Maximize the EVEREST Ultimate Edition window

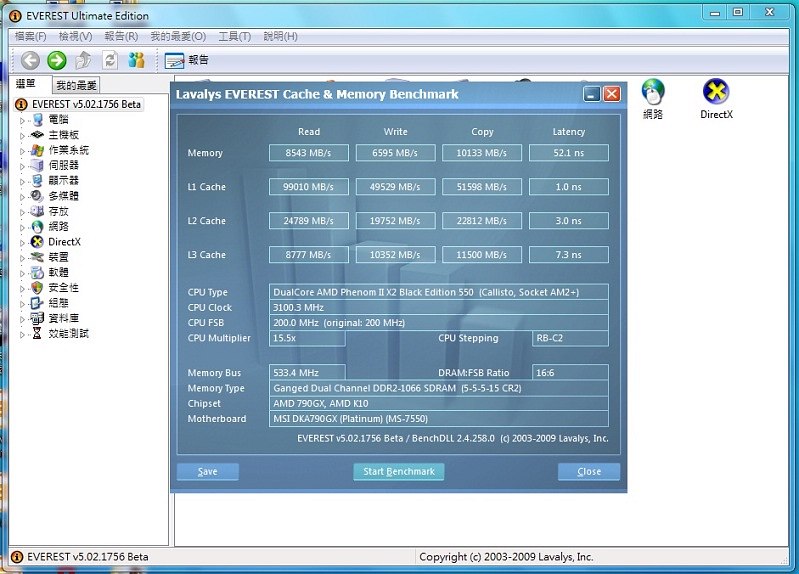[738, 12]
